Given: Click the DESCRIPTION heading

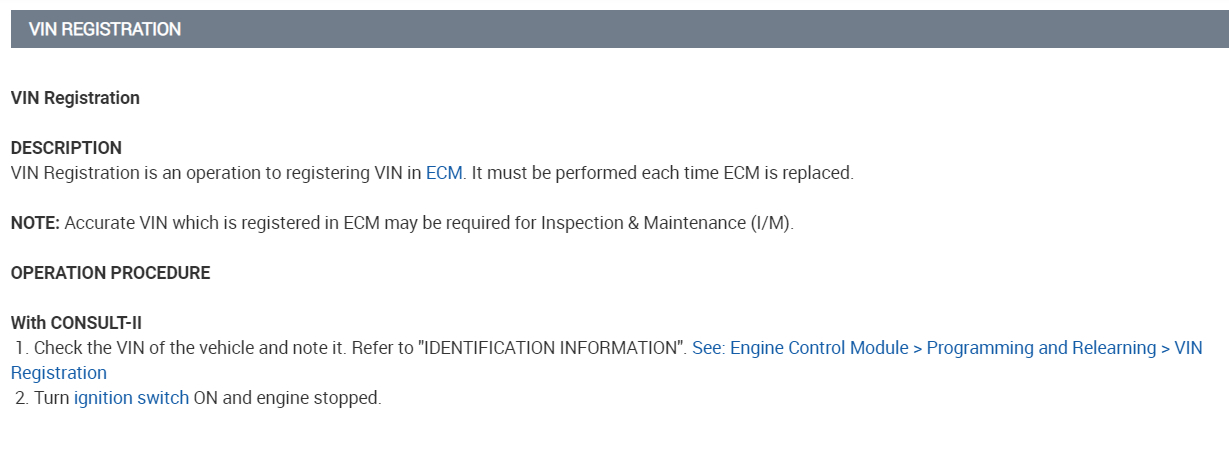Looking at the screenshot, I should (x=66, y=148).
